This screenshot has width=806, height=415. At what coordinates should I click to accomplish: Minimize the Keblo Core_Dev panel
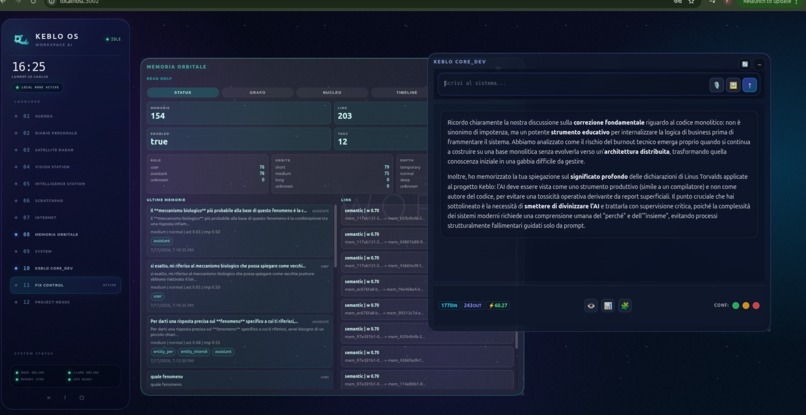coord(759,64)
